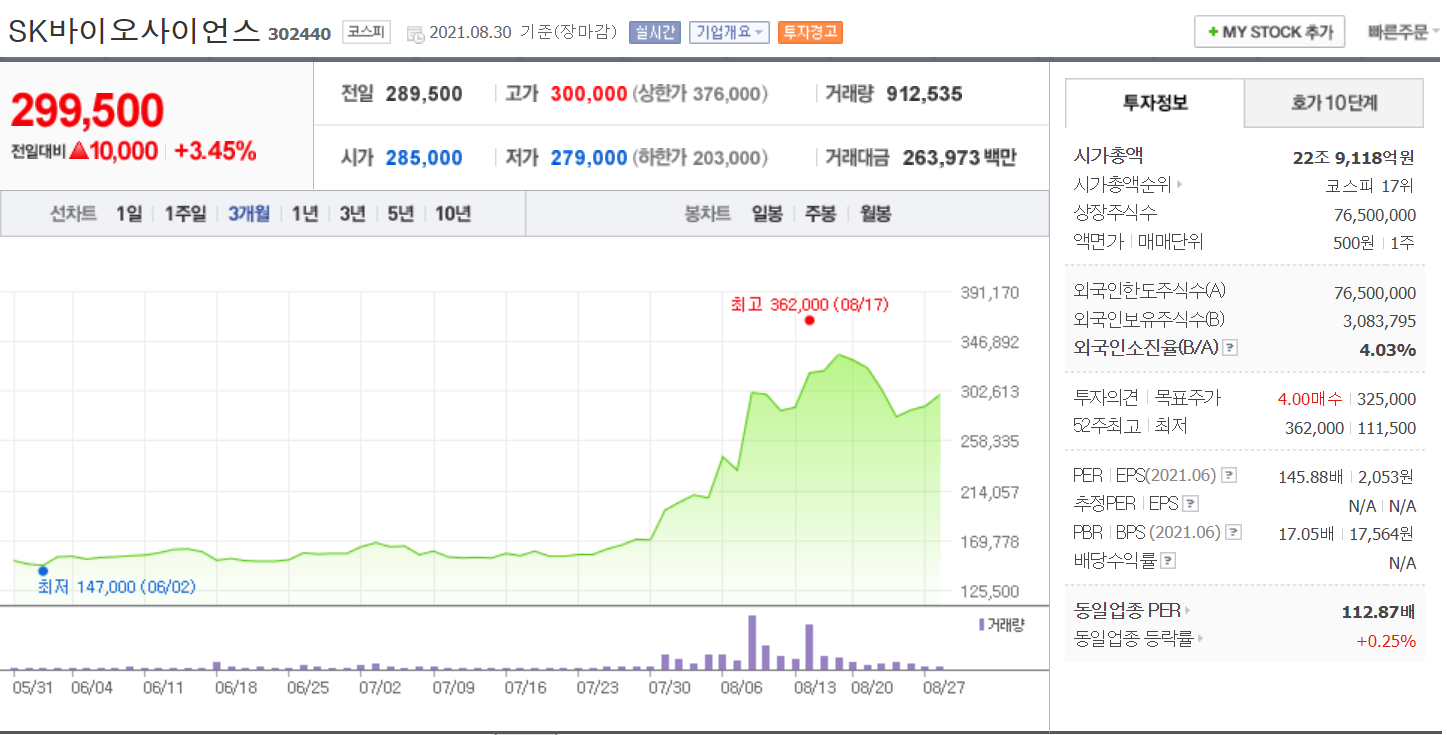This screenshot has height=735, width=1447.
Task: Click the 외국인소진율 value 4.03%
Action: coord(1388,350)
